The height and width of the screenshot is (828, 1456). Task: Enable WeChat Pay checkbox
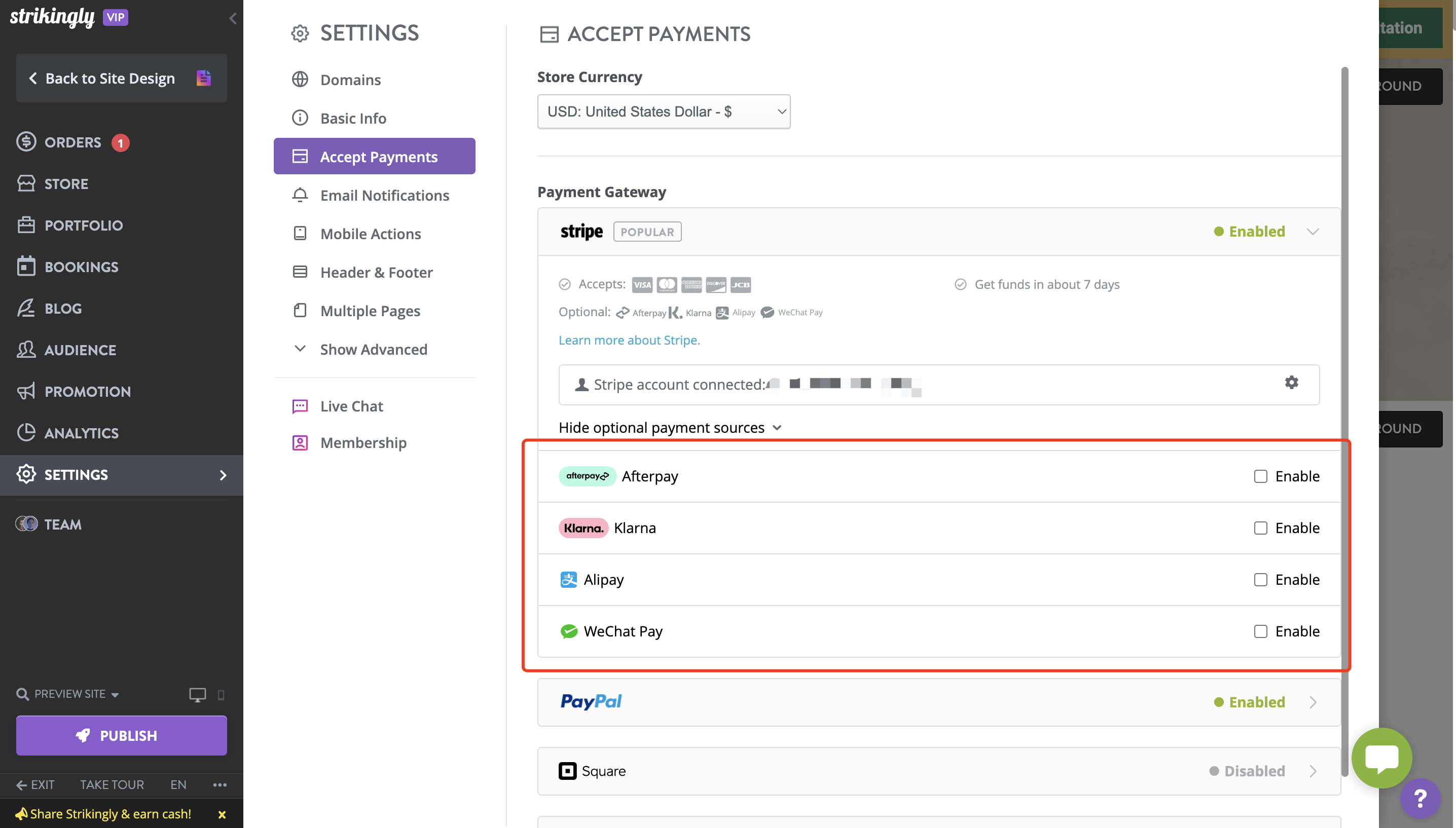pyautogui.click(x=1260, y=631)
